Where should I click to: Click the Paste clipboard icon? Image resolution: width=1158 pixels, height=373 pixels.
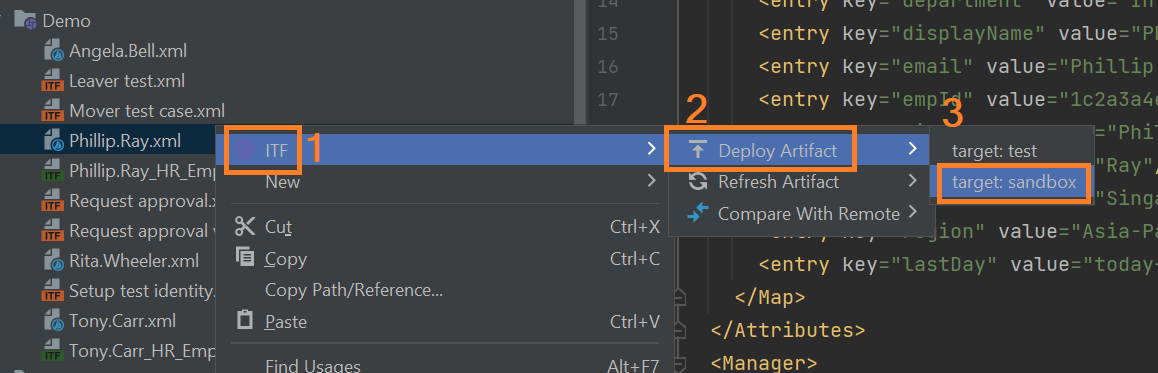coord(244,321)
